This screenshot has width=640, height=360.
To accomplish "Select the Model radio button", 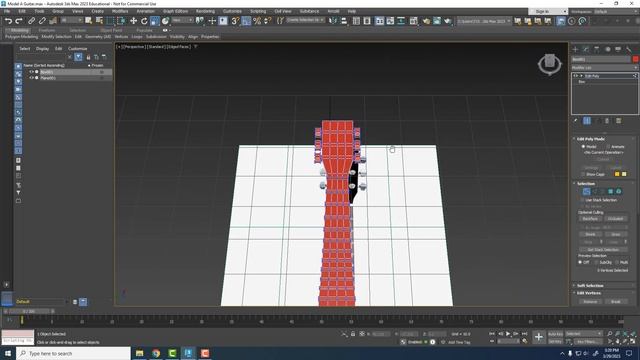I will coord(583,147).
